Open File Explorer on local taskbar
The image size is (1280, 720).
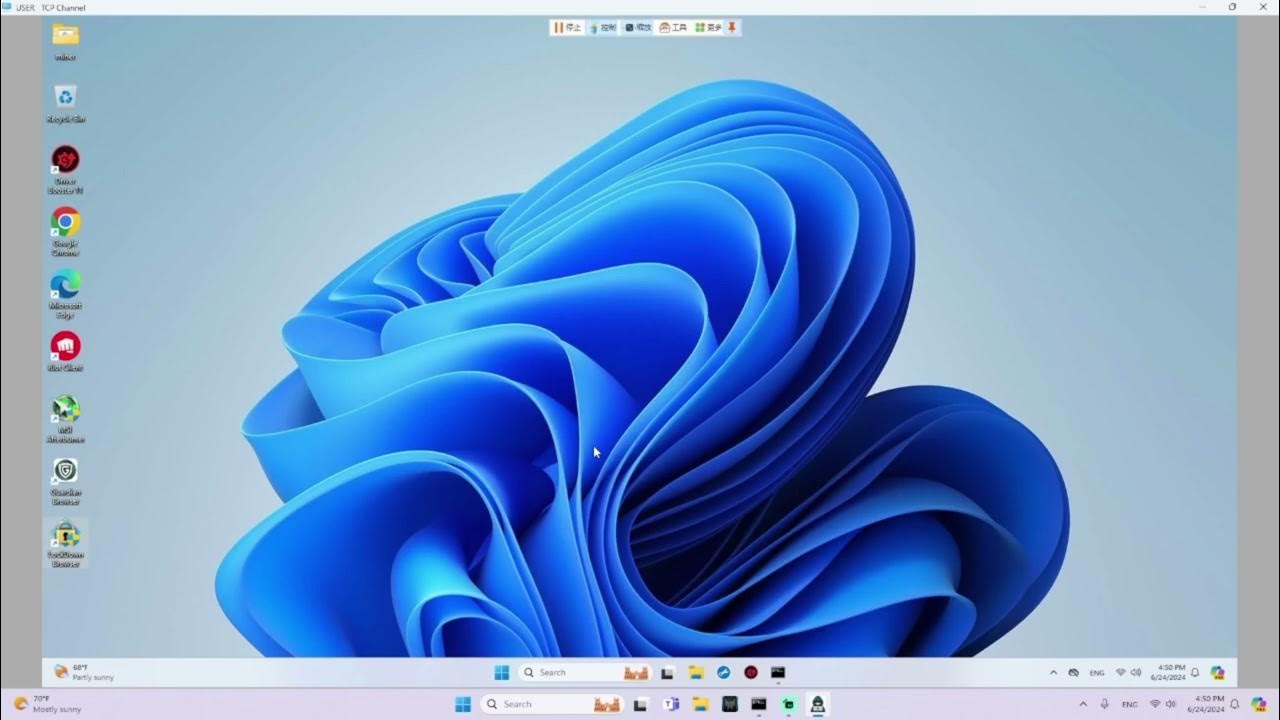click(701, 704)
